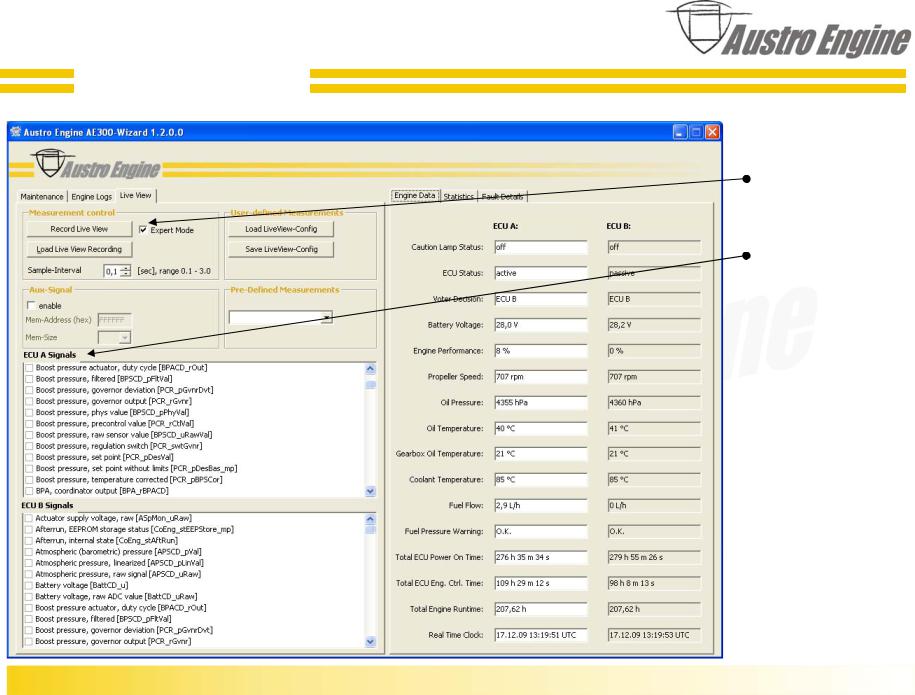Click the Record Live View button
Screen dimensions: 915x695
tap(79, 229)
